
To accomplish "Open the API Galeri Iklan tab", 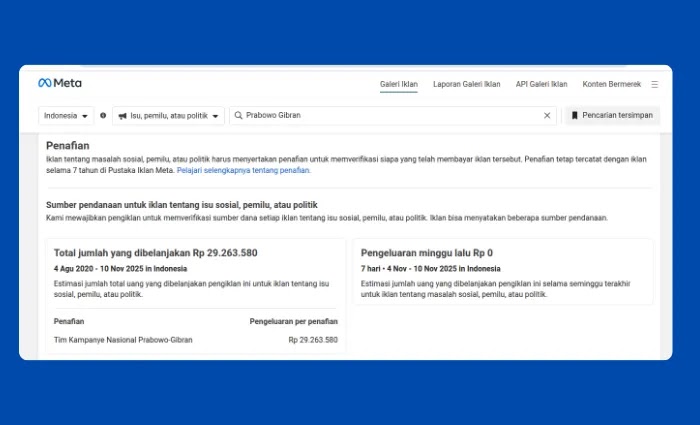I will pyautogui.click(x=542, y=84).
